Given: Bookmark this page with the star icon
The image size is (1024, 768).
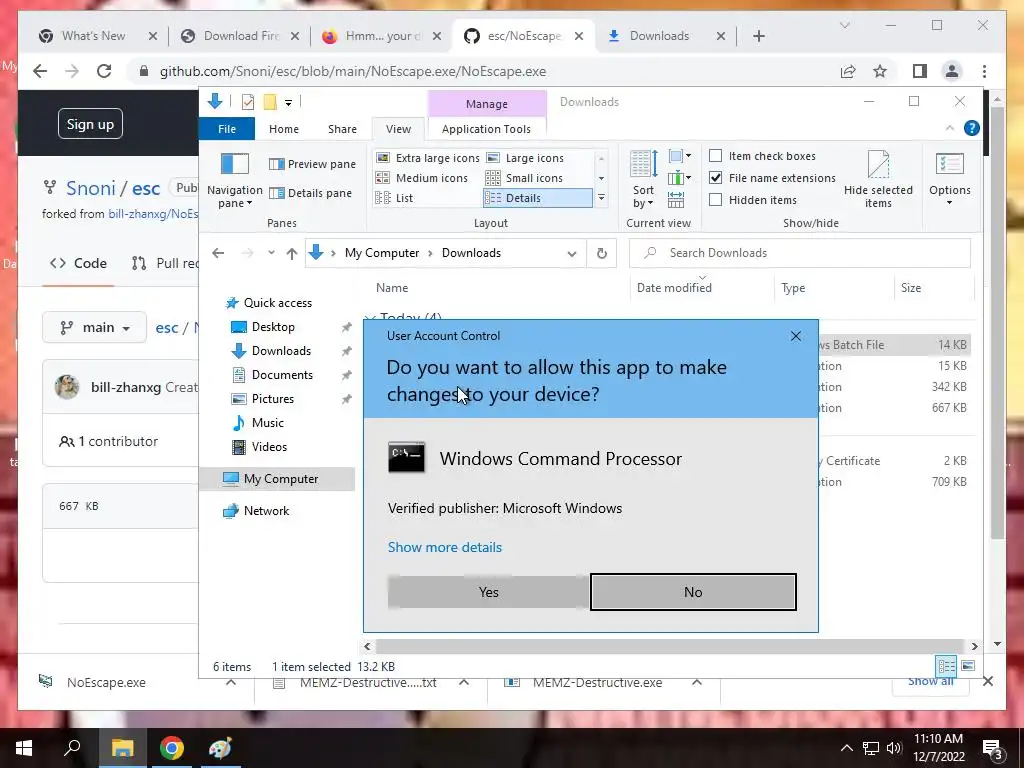Looking at the screenshot, I should coord(880,71).
